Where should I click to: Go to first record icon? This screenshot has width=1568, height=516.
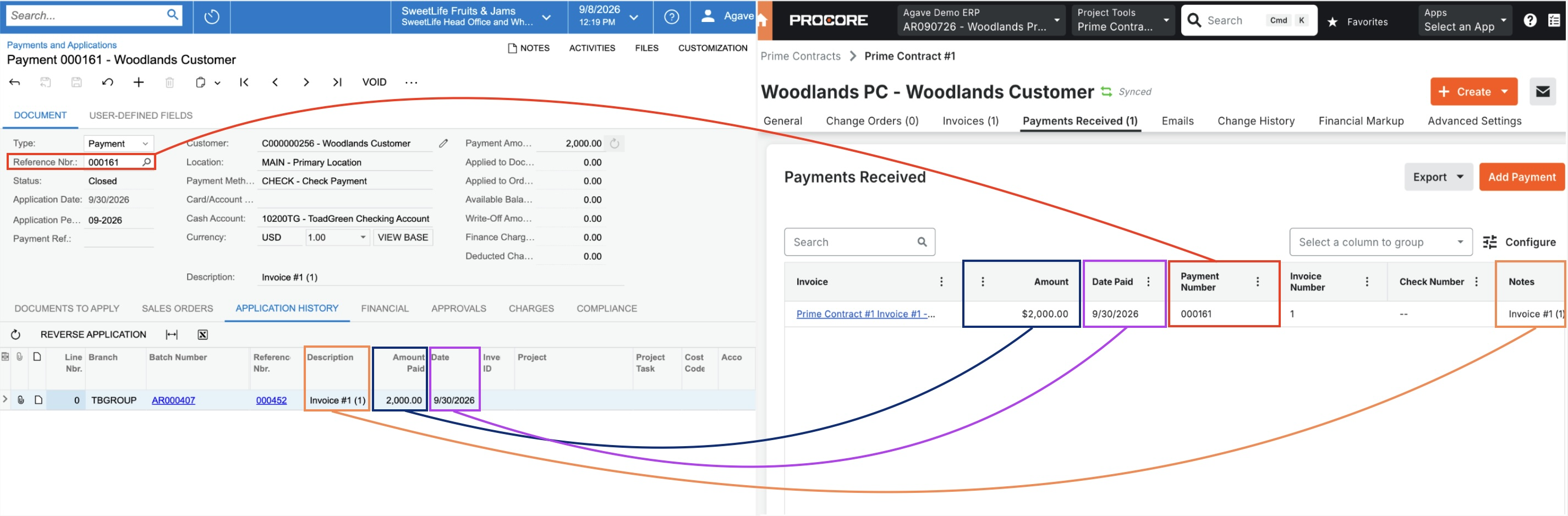pyautogui.click(x=244, y=82)
